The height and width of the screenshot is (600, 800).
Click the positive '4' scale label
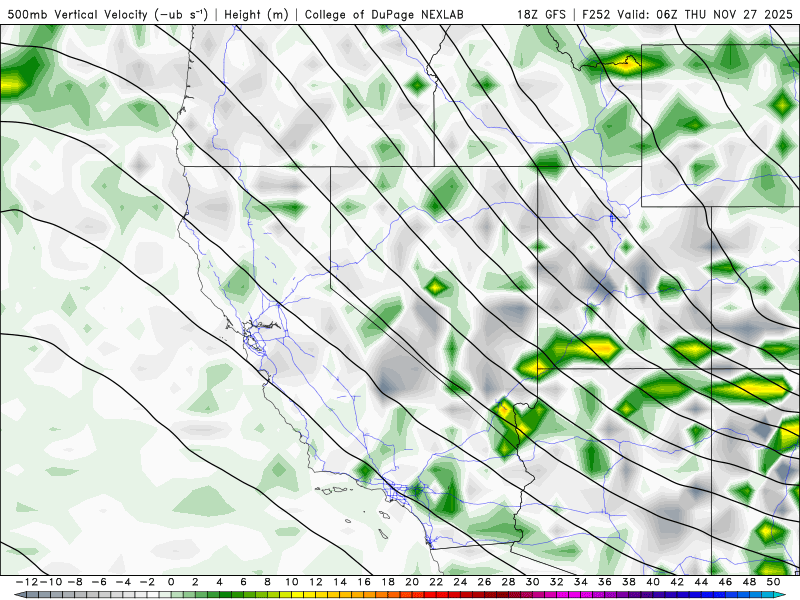pos(219,582)
